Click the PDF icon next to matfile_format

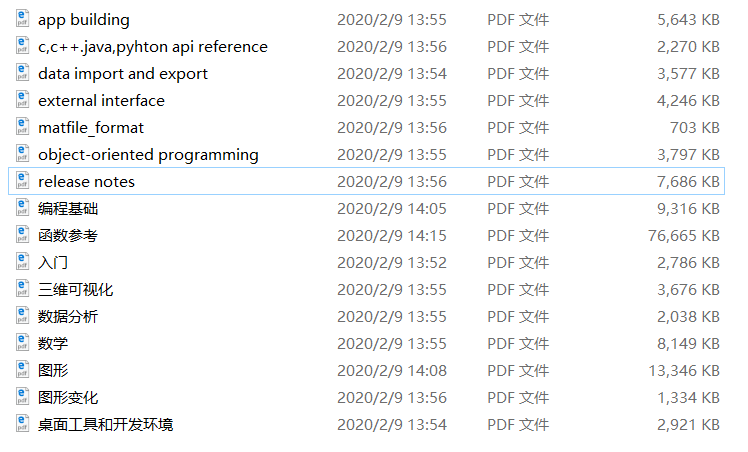[23, 127]
